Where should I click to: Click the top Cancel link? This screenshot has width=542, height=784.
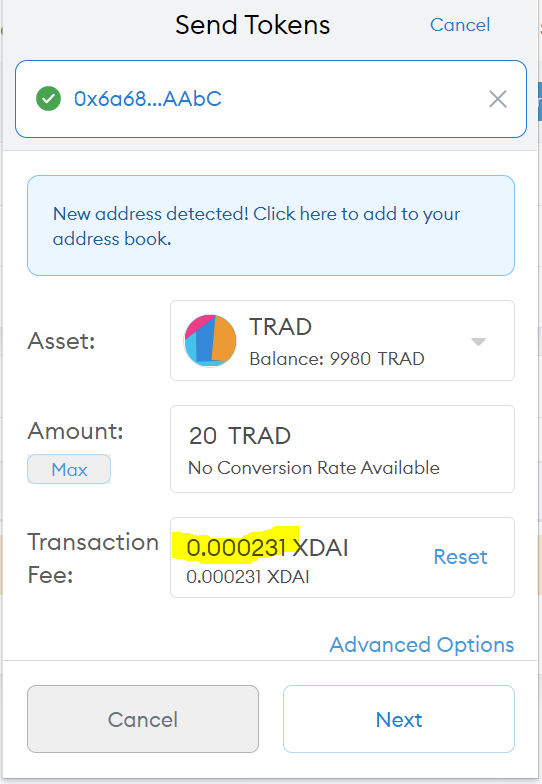pyautogui.click(x=460, y=25)
